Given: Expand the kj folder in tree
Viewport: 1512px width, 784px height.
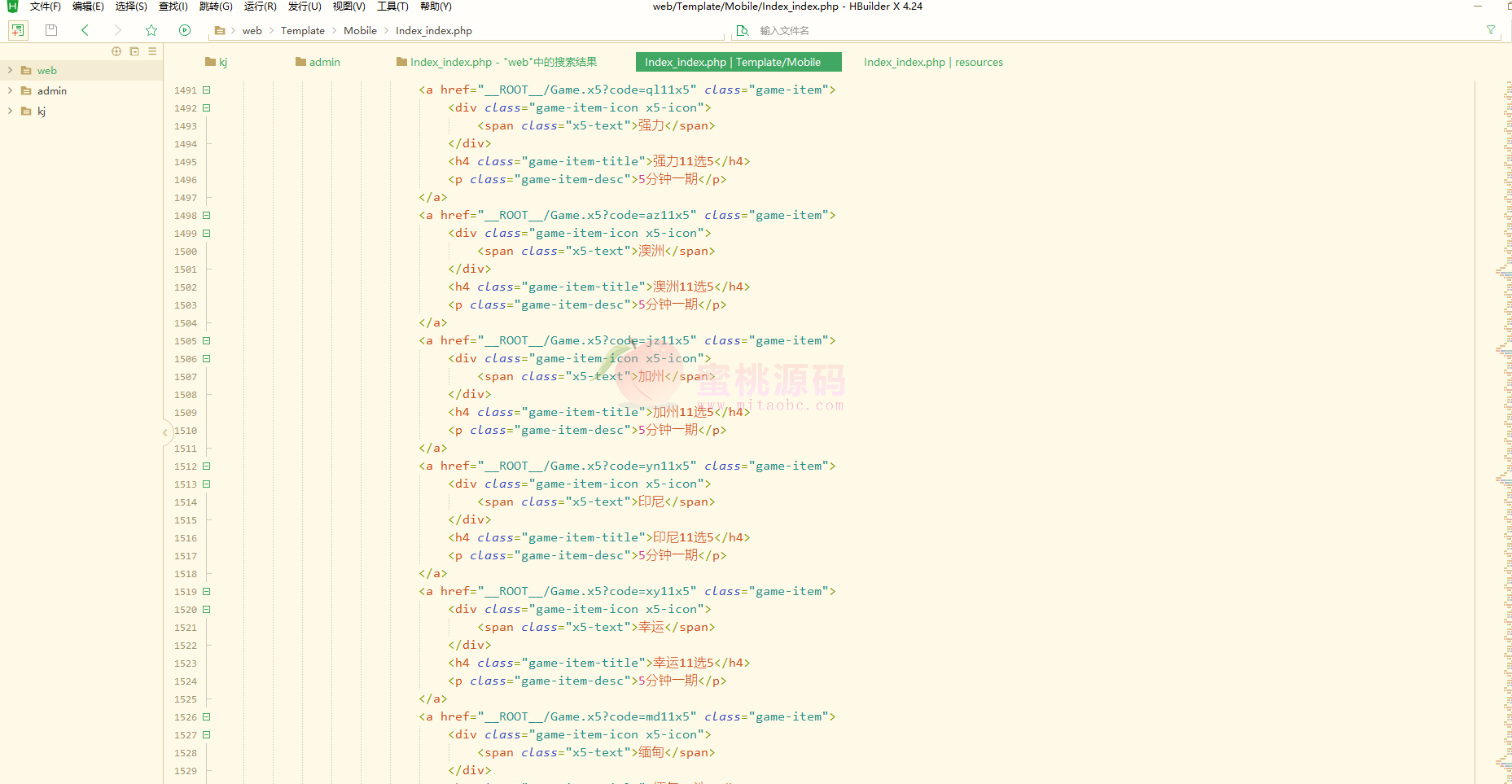Looking at the screenshot, I should pos(10,112).
